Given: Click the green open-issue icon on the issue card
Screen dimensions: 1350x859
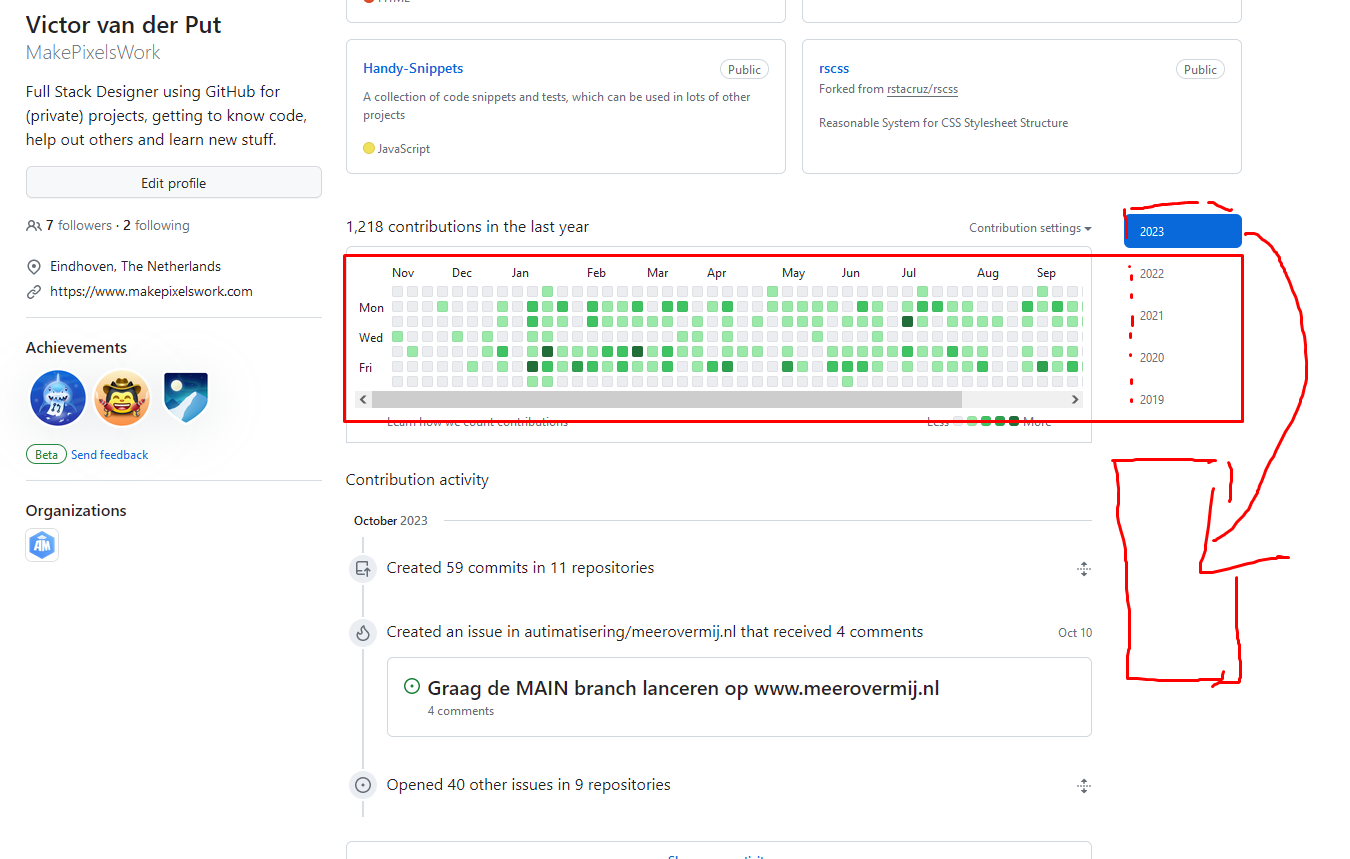Looking at the screenshot, I should pos(411,686).
